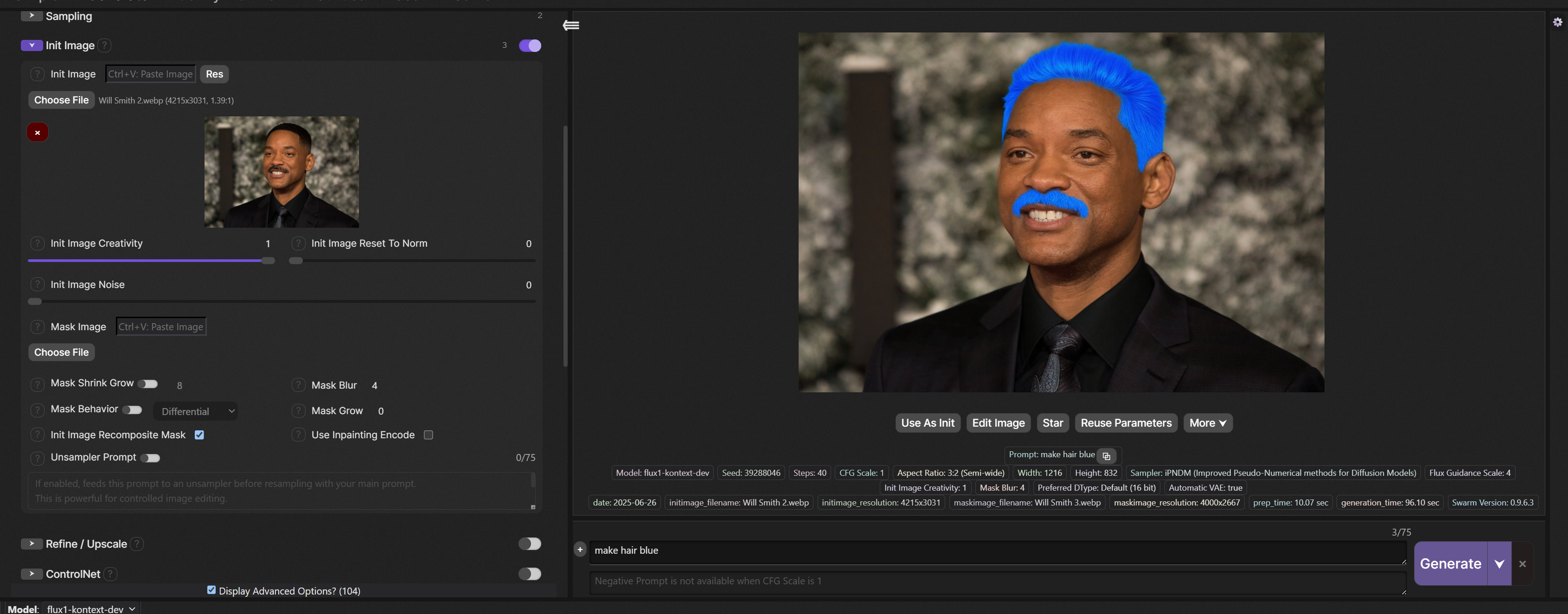Collapse the parameters panel with the hamburger icon
The height and width of the screenshot is (614, 1568).
tap(570, 26)
